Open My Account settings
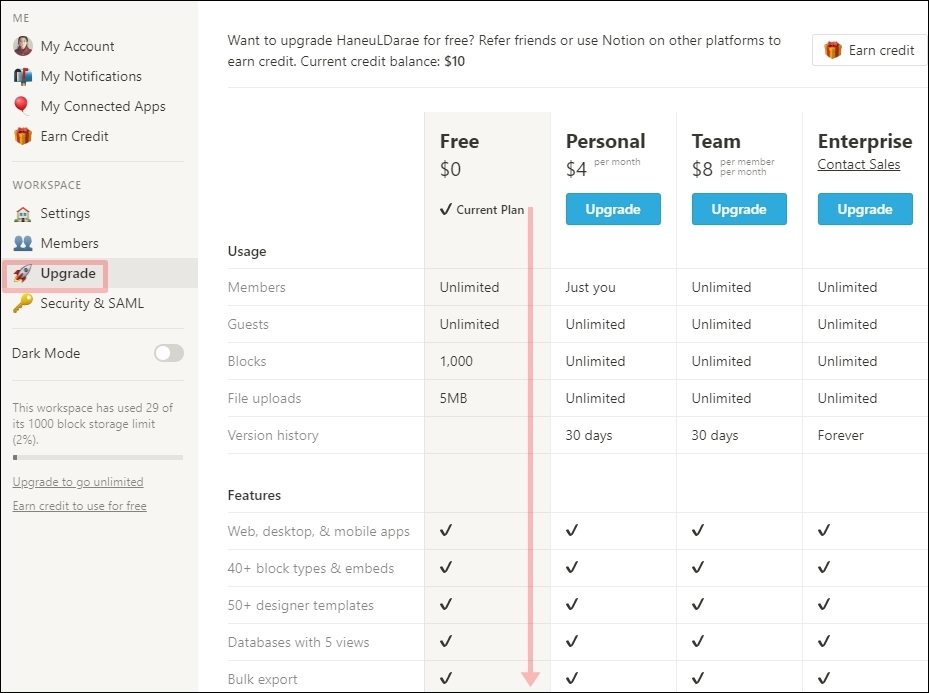The width and height of the screenshot is (929, 693). click(x=77, y=46)
